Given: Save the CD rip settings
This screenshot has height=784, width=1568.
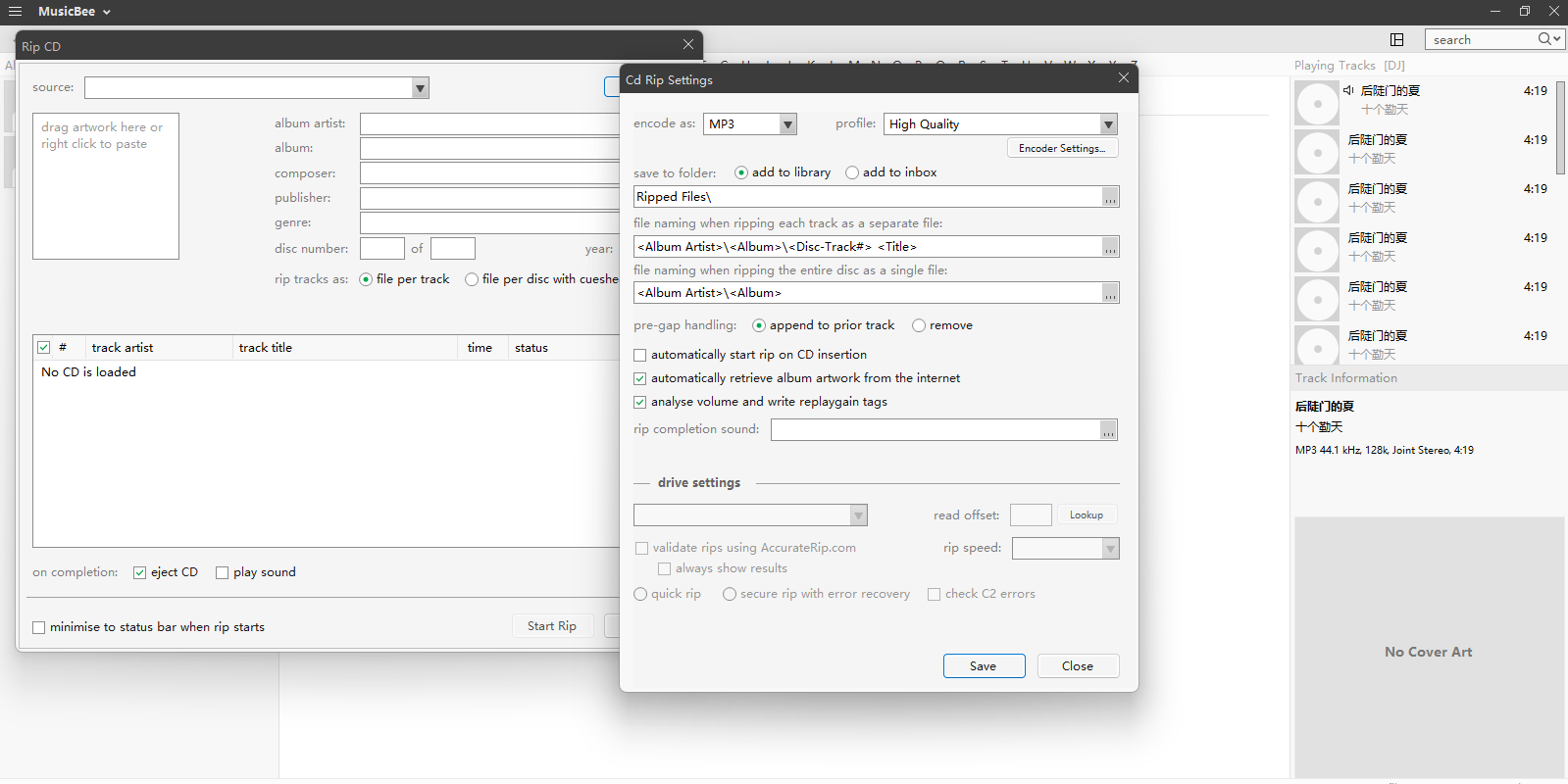Looking at the screenshot, I should [x=984, y=666].
